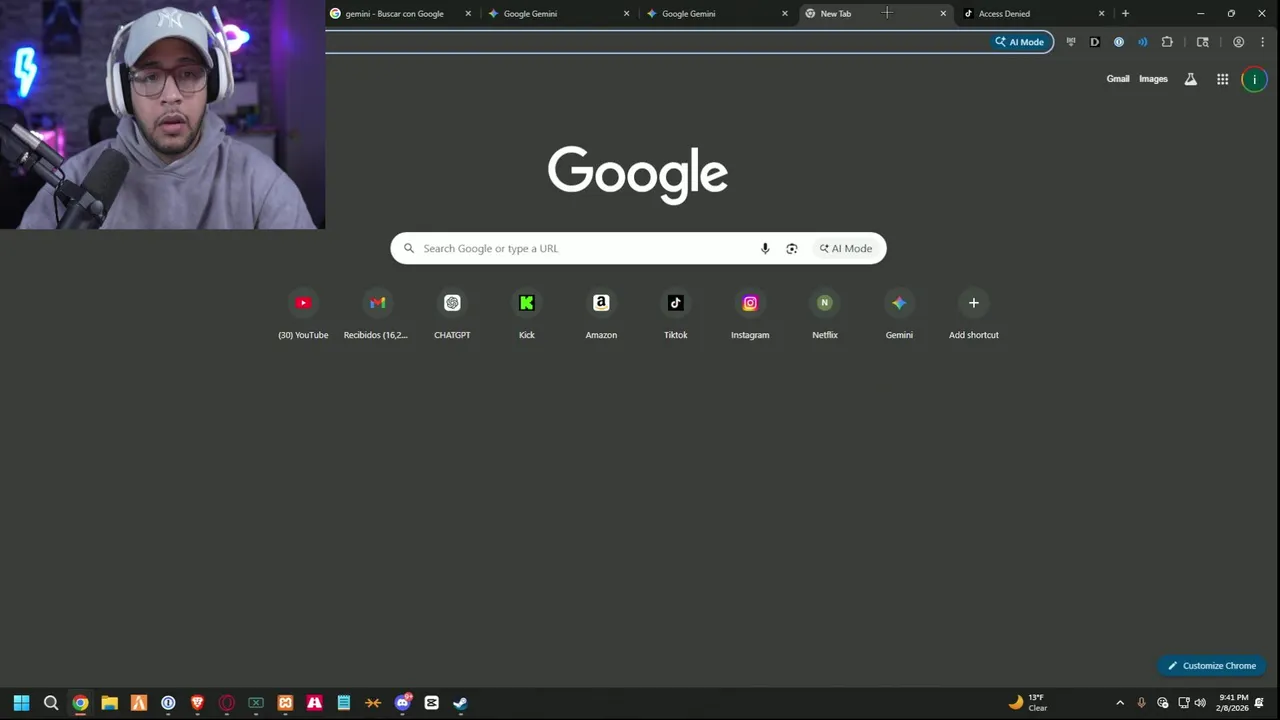The image size is (1280, 720).
Task: Click the 1Password extension icon in toolbar
Action: (x=1119, y=42)
